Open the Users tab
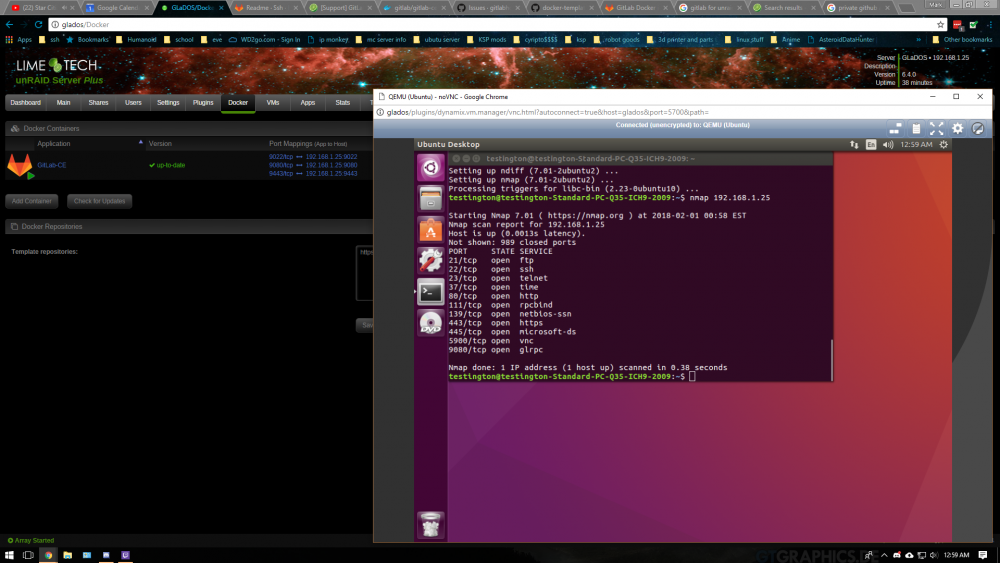This screenshot has width=1000, height=563. click(133, 103)
